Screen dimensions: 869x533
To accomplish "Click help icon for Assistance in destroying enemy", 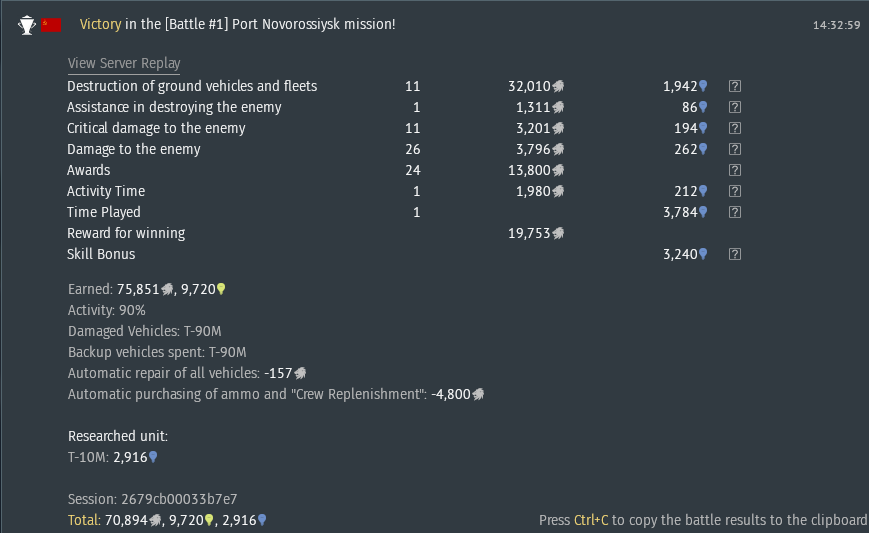I will tap(735, 107).
